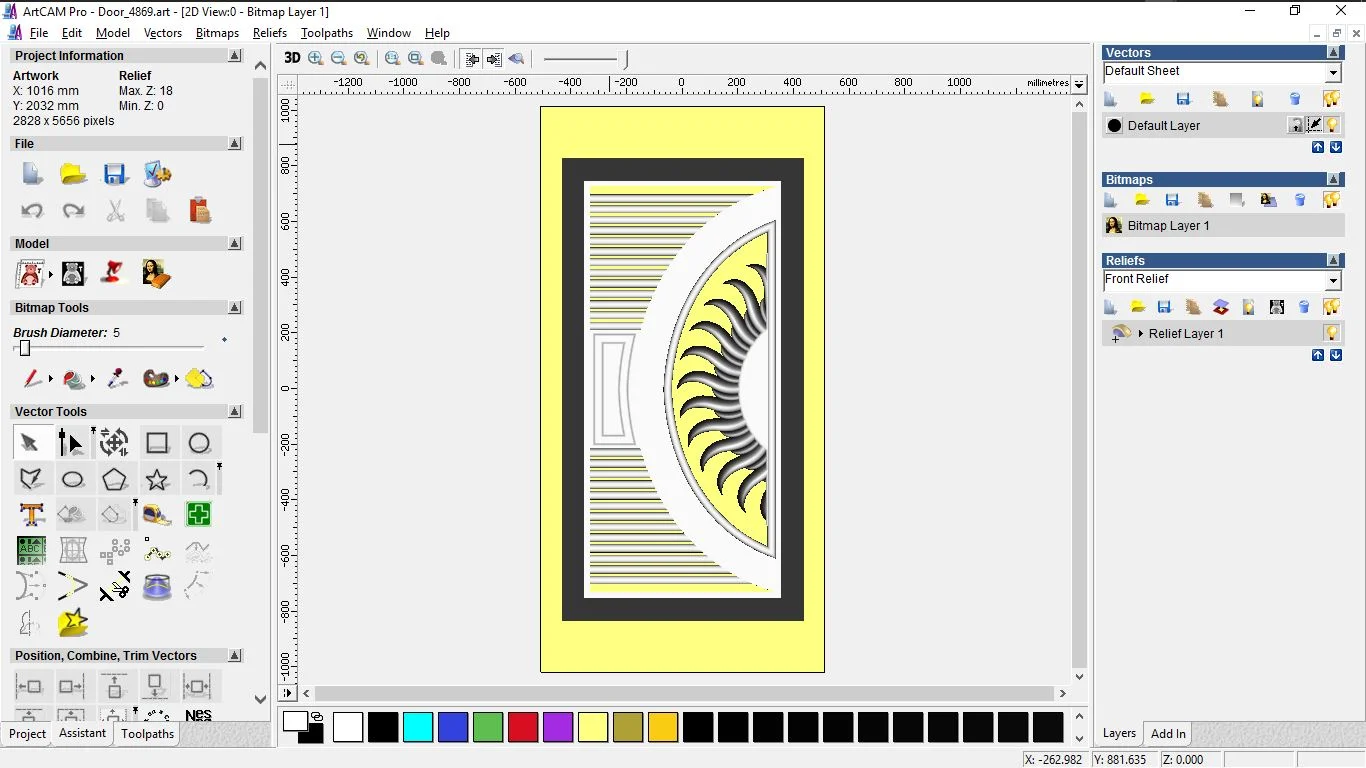The height and width of the screenshot is (768, 1366).
Task: Toggle visibility bulb of Relief Layer 1
Action: (1332, 333)
